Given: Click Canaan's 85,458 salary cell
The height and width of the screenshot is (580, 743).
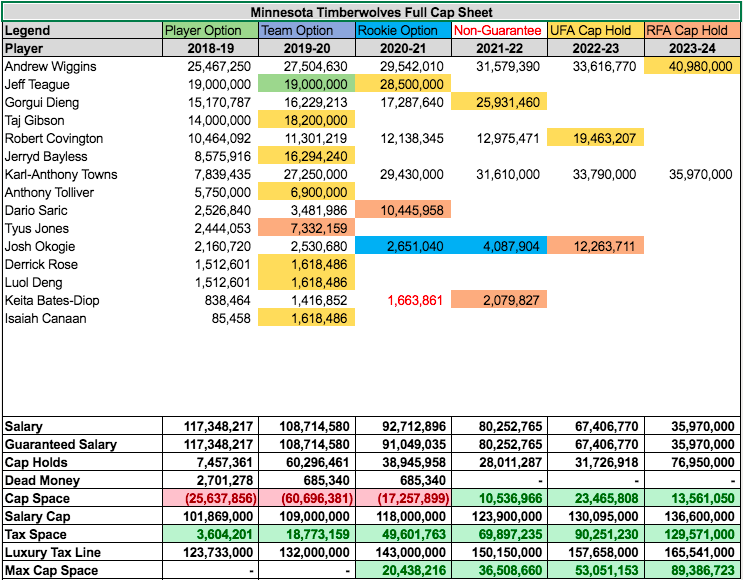Looking at the screenshot, I should pos(210,318).
